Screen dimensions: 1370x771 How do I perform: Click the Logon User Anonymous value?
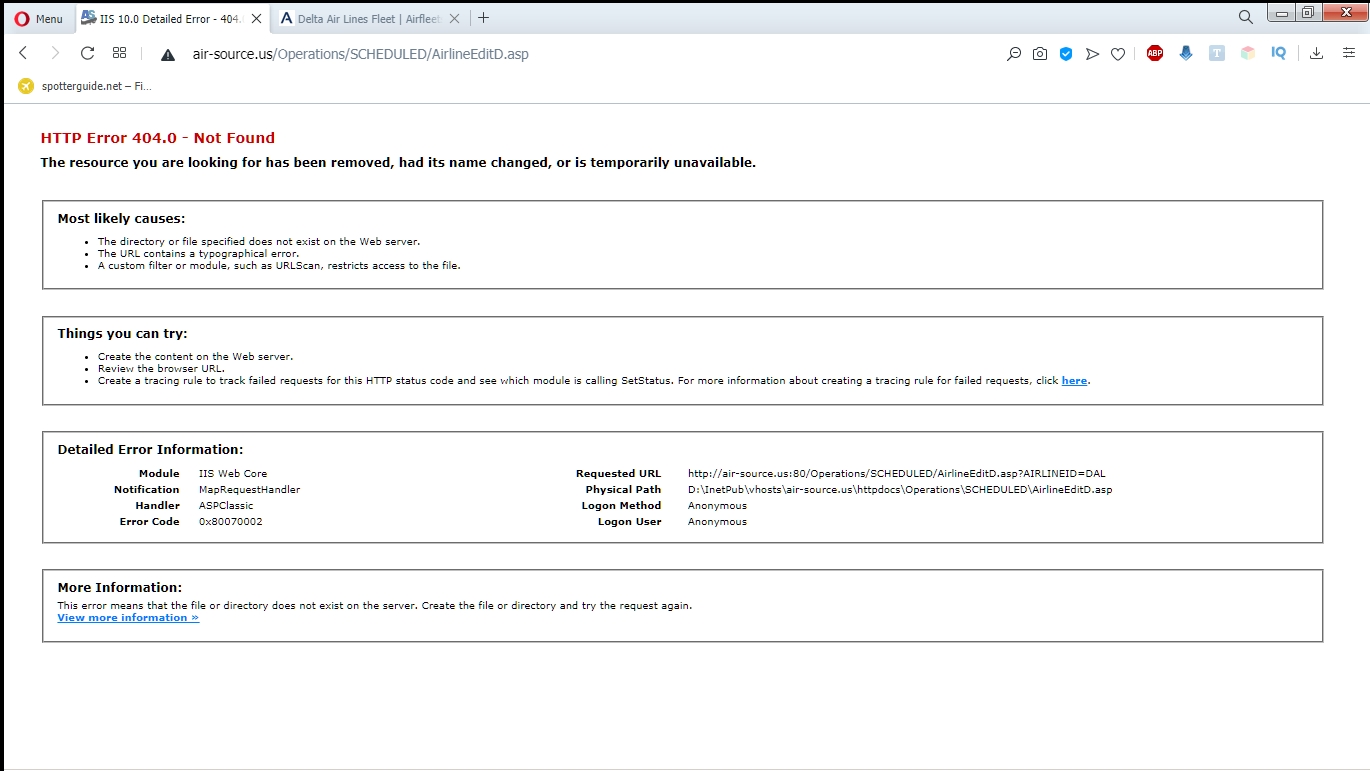coord(717,522)
